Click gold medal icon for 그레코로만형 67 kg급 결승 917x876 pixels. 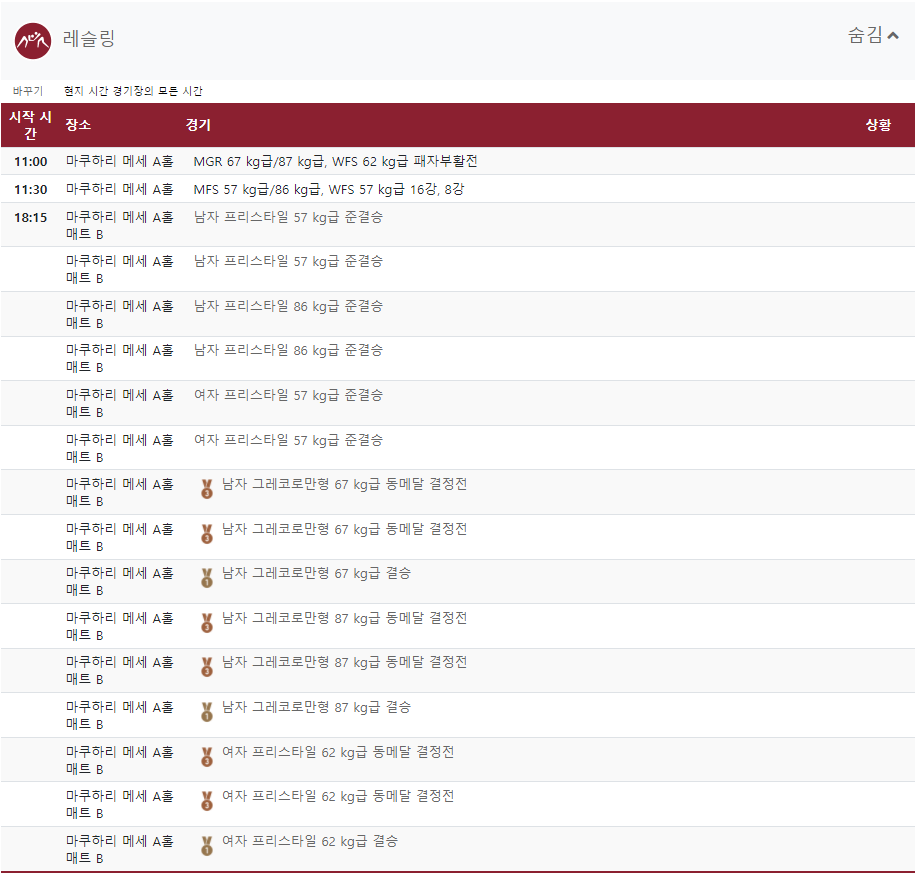(x=207, y=578)
